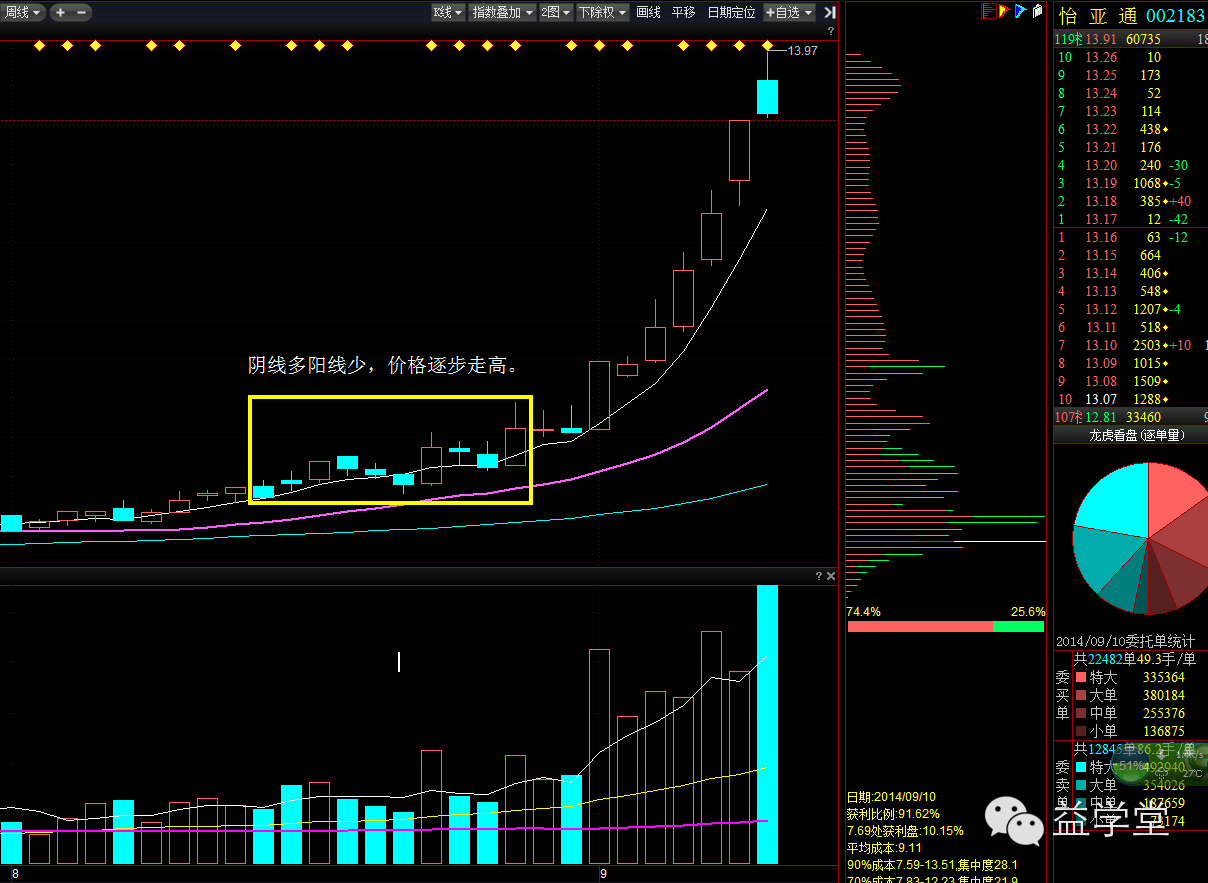Click the tallest cyan volume bar
The width and height of the screenshot is (1208, 883).
[767, 725]
